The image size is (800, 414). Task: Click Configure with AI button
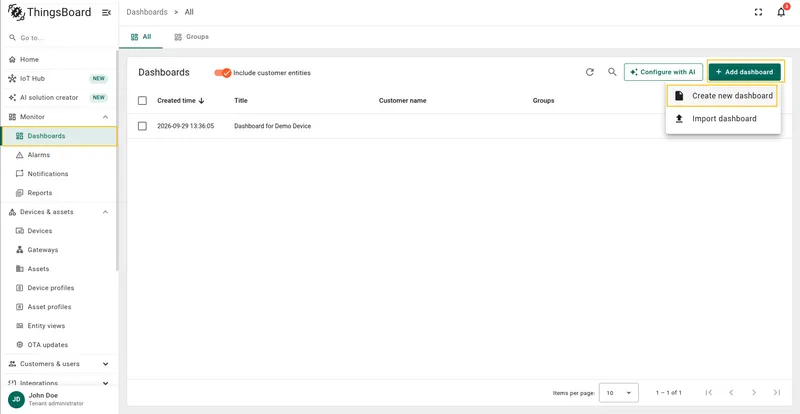(663, 72)
